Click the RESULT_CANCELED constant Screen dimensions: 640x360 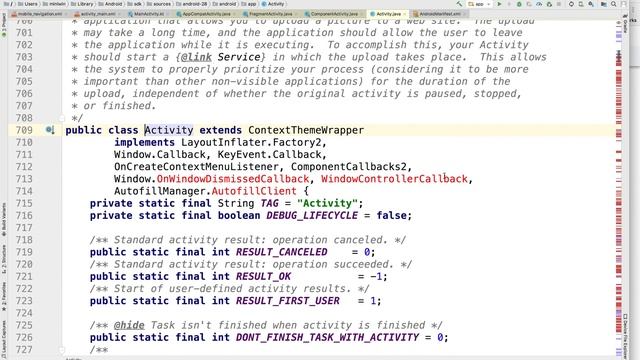click(282, 252)
